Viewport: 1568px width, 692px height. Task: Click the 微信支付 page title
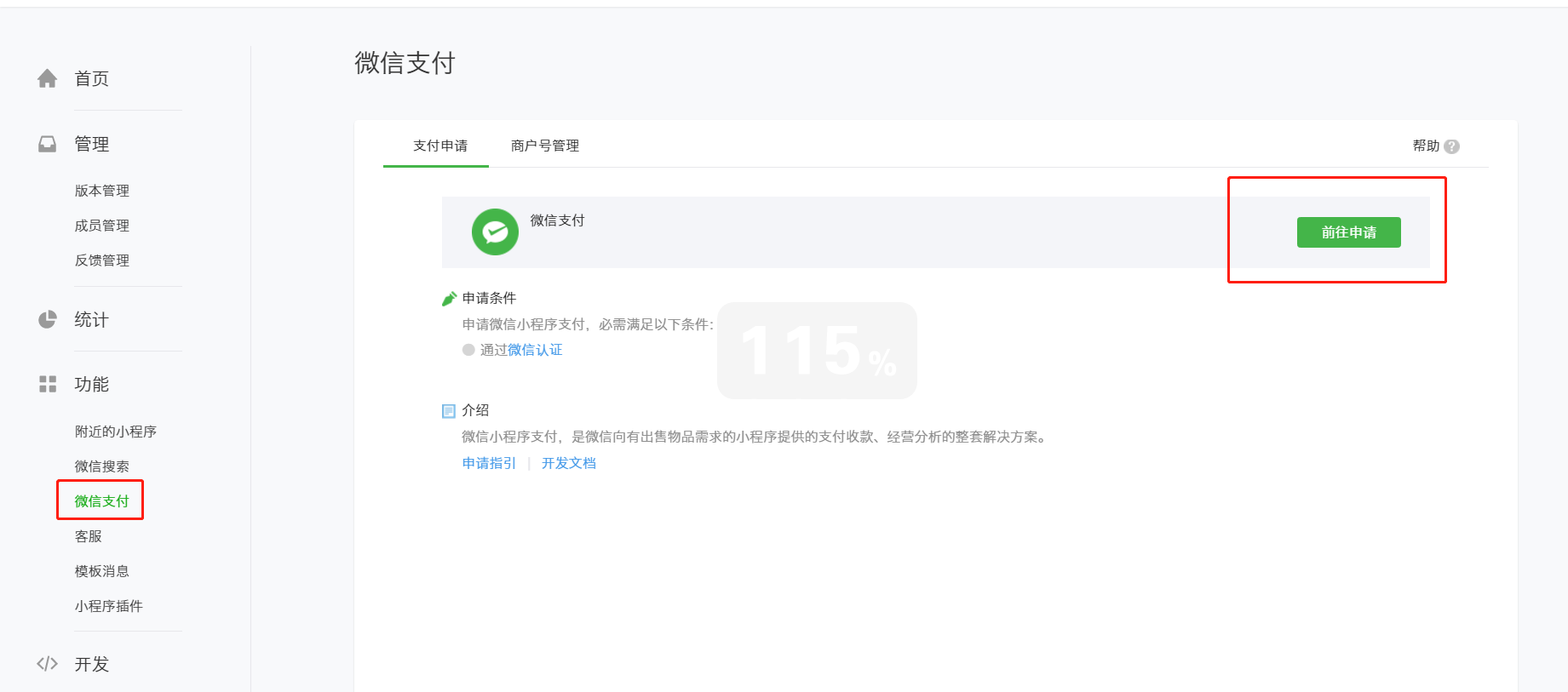(x=405, y=63)
